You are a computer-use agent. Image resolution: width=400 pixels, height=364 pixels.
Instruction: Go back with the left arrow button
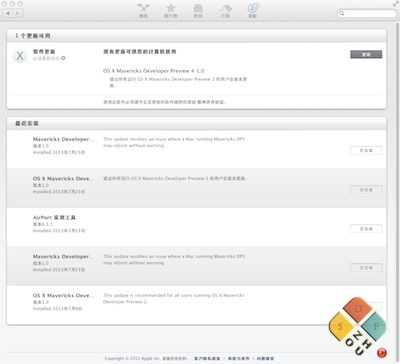tap(8, 13)
